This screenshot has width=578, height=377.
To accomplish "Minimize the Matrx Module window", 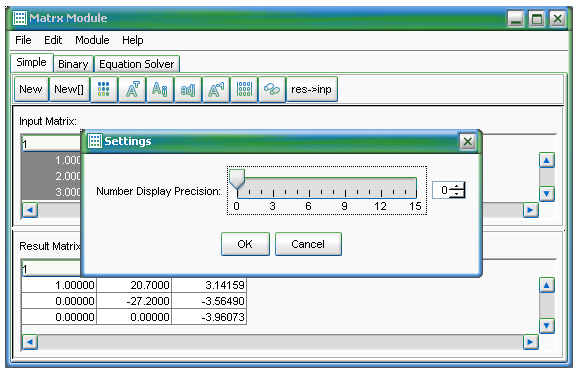I will pos(516,18).
